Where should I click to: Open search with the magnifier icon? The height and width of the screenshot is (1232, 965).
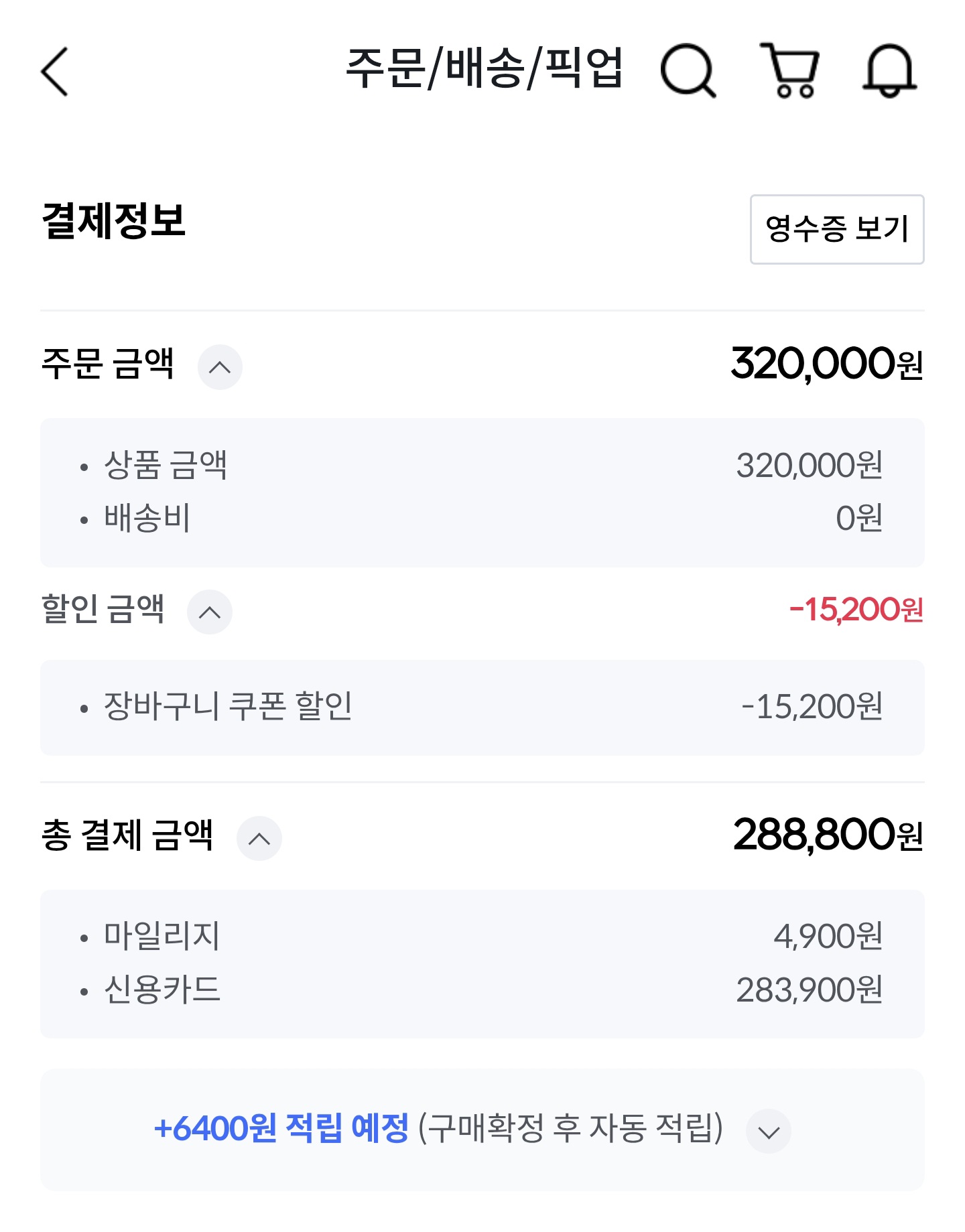[688, 70]
